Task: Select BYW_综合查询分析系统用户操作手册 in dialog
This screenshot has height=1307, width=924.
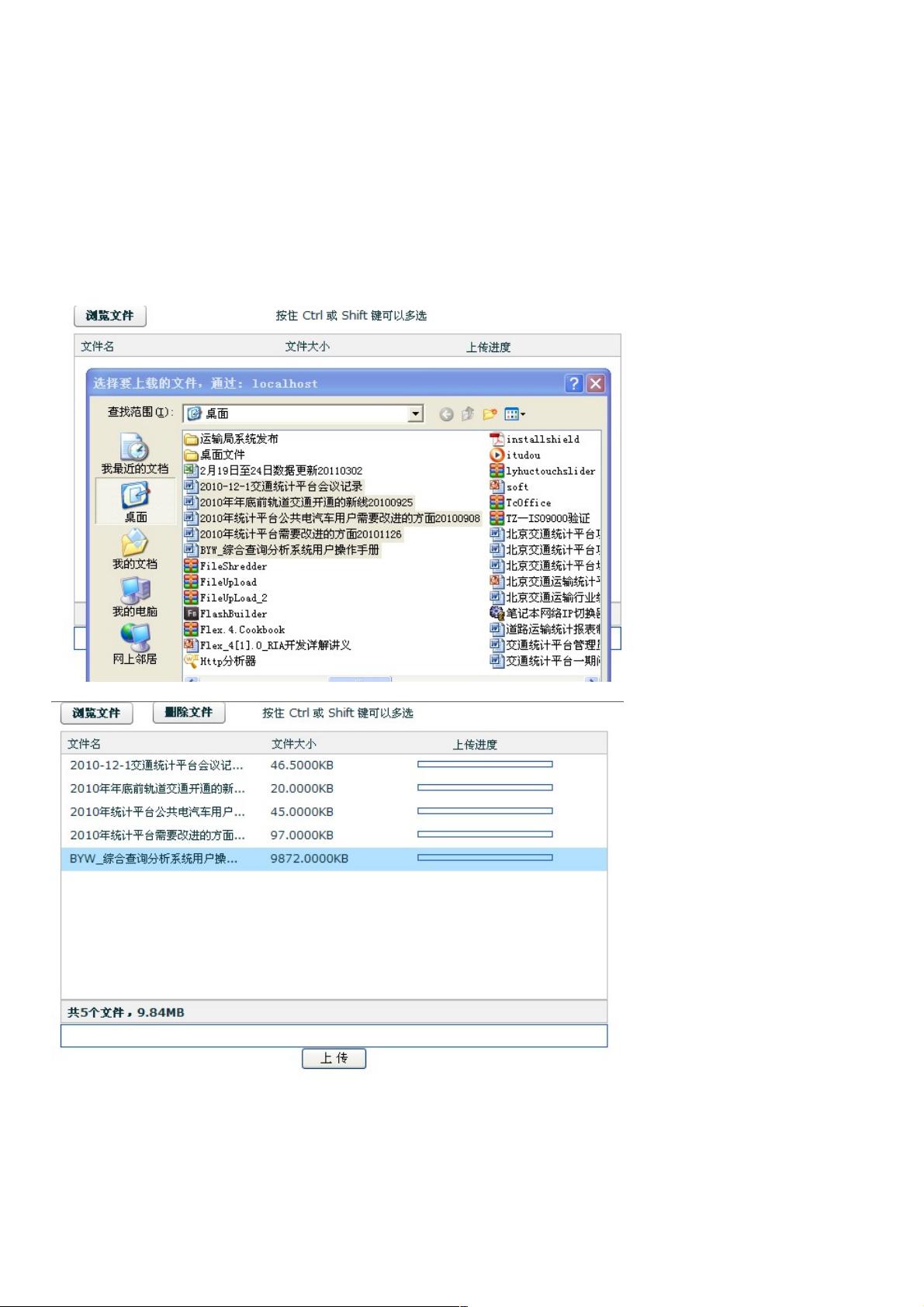Action: pos(282,550)
